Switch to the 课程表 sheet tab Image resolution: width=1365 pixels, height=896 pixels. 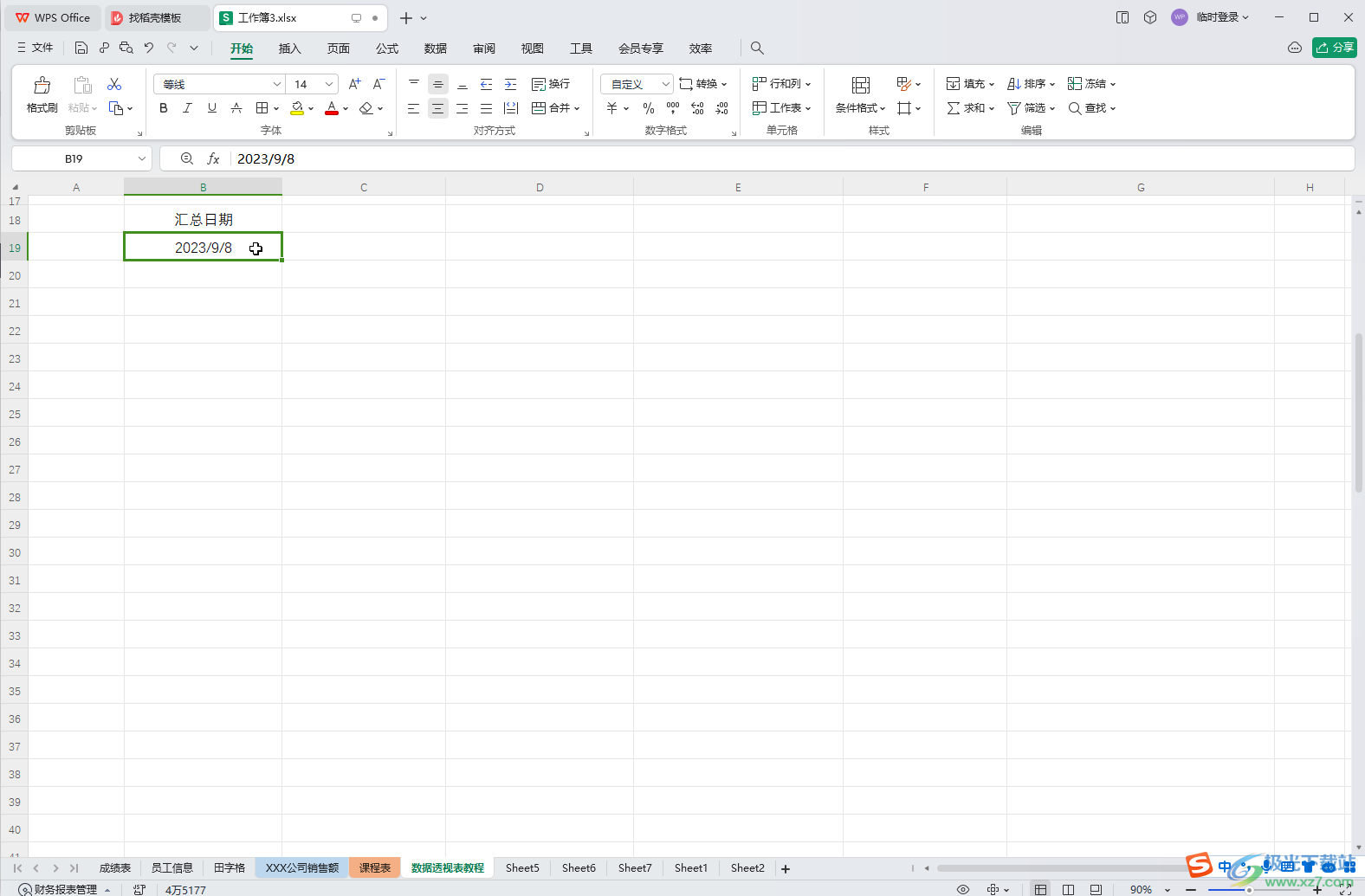pos(375,867)
